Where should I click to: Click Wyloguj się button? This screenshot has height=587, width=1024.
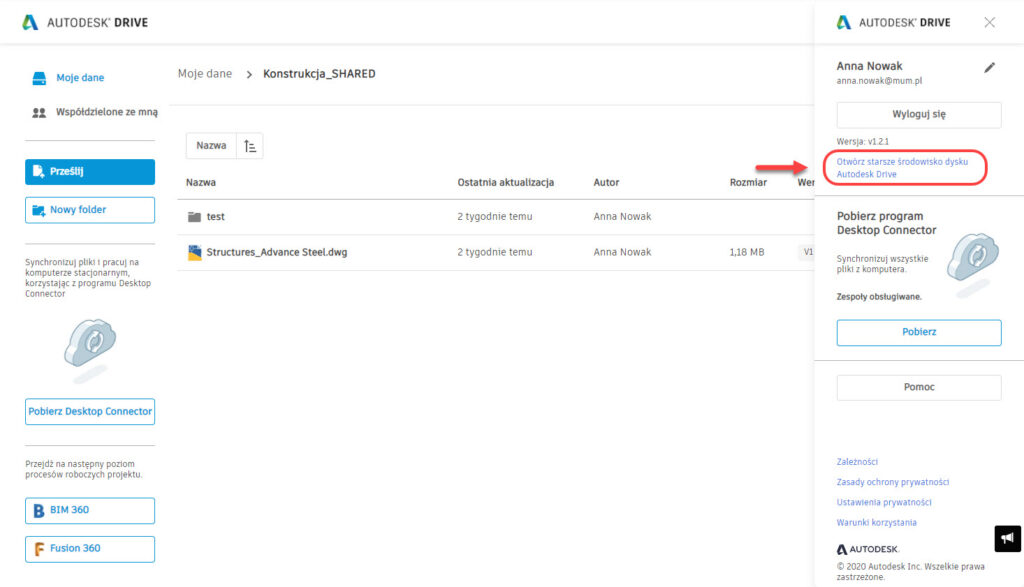click(918, 114)
